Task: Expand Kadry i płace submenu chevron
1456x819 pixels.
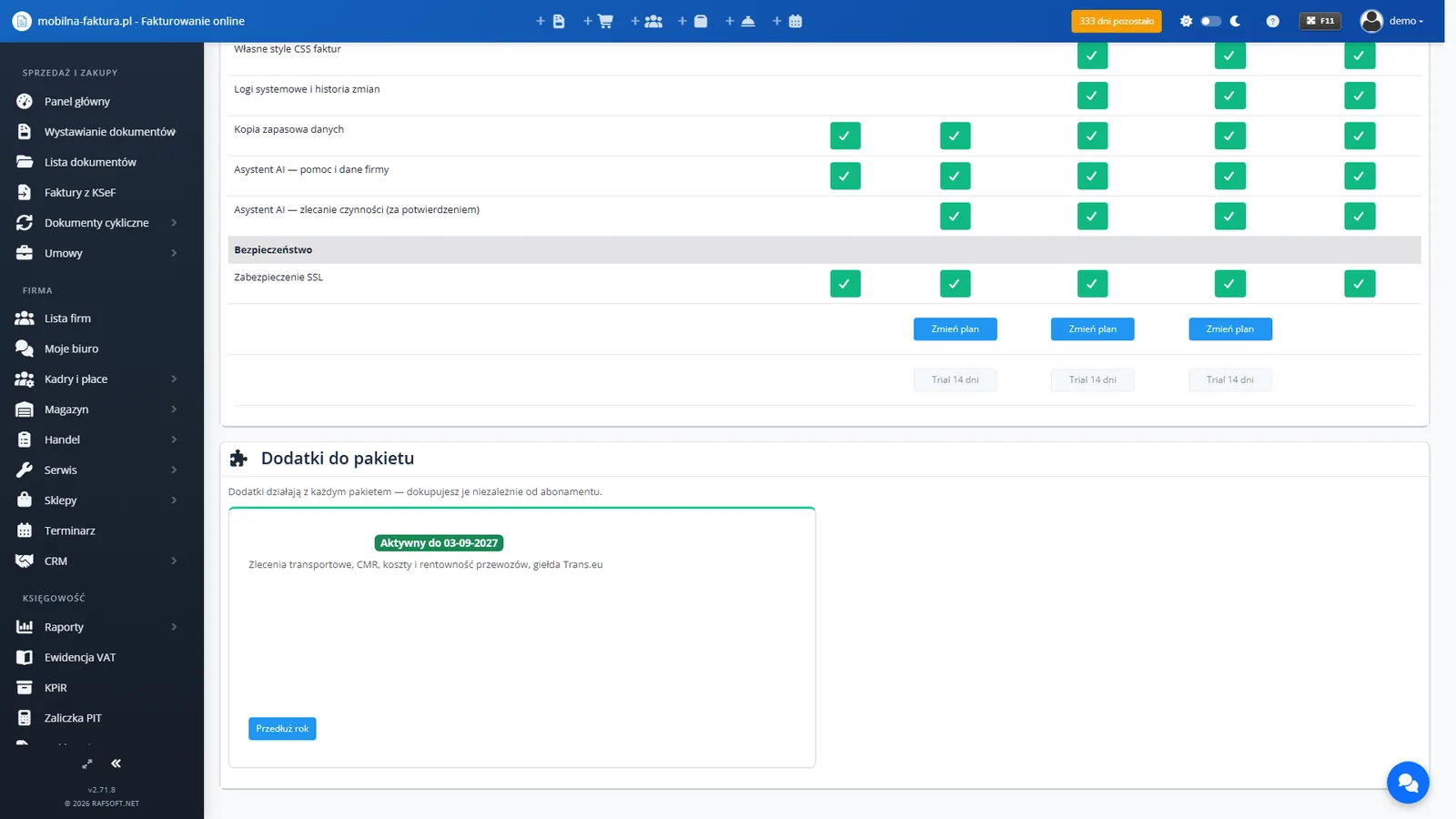Action: 174,379
